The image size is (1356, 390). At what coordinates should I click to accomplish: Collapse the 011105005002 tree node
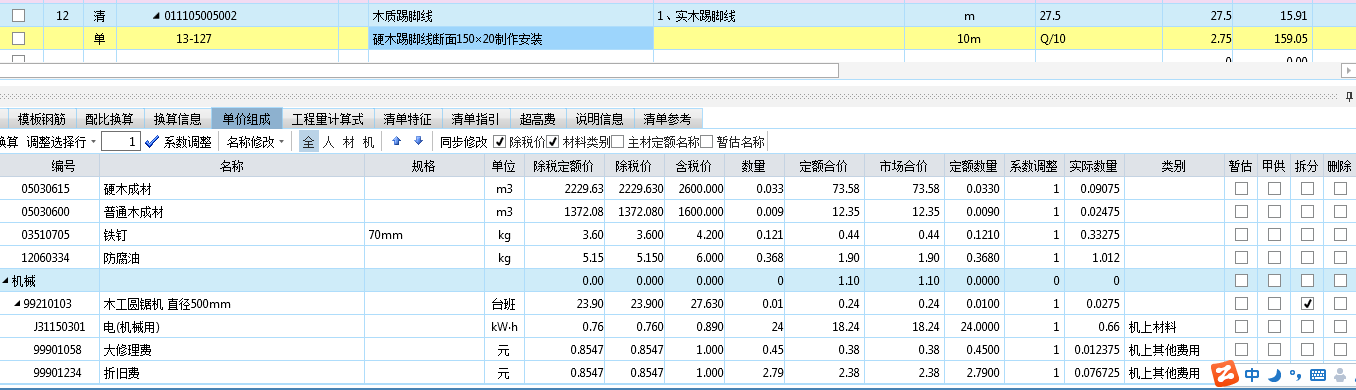pyautogui.click(x=155, y=16)
